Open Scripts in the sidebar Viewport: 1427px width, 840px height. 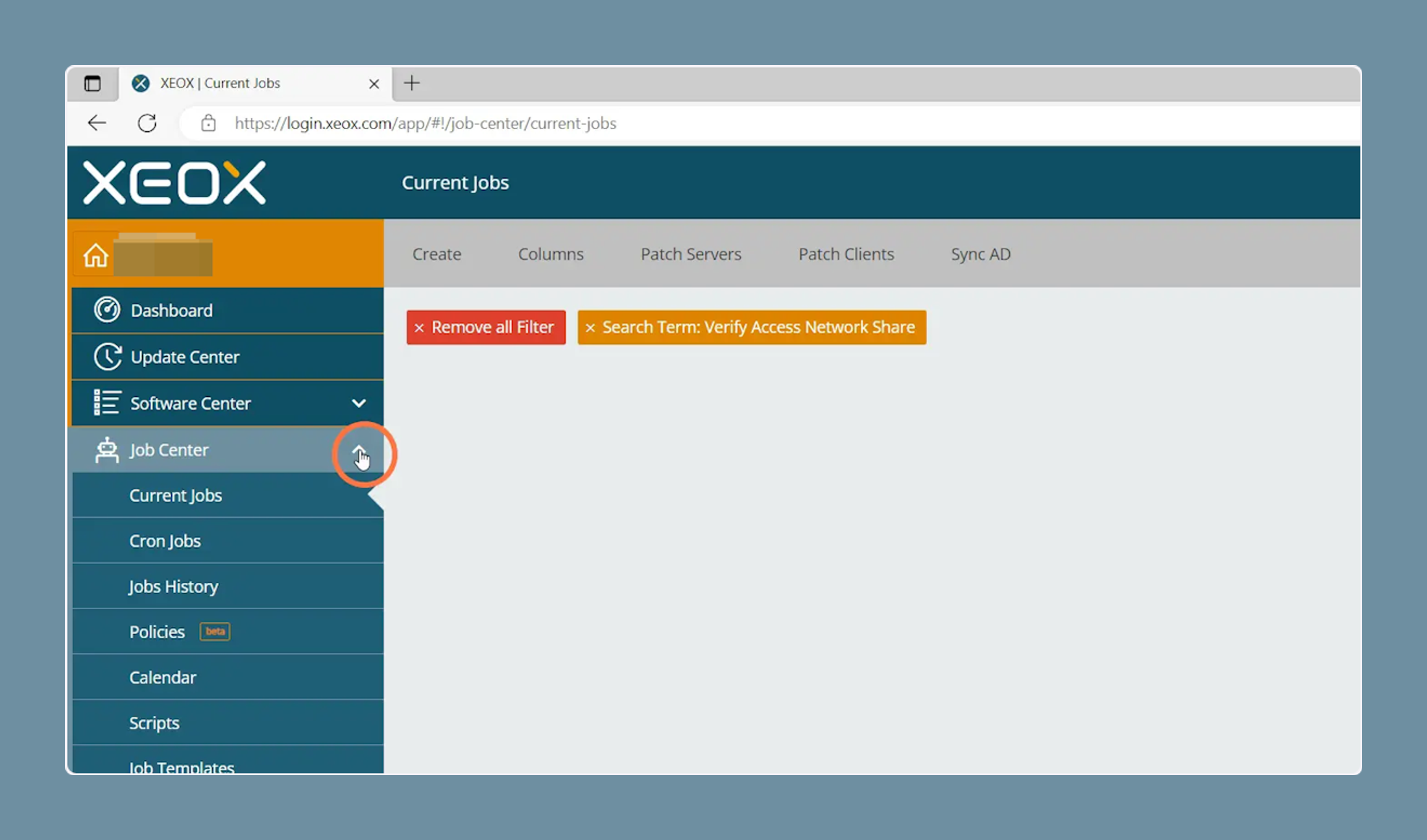(228, 722)
